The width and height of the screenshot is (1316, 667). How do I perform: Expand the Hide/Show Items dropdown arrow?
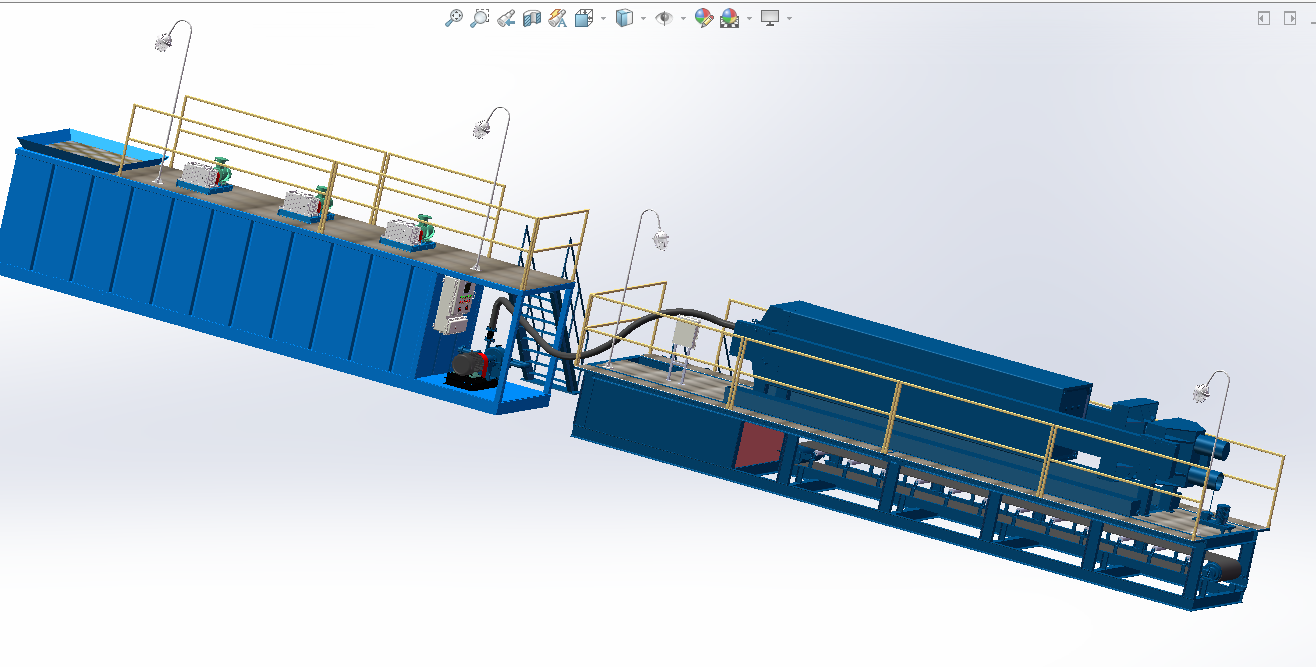click(683, 19)
